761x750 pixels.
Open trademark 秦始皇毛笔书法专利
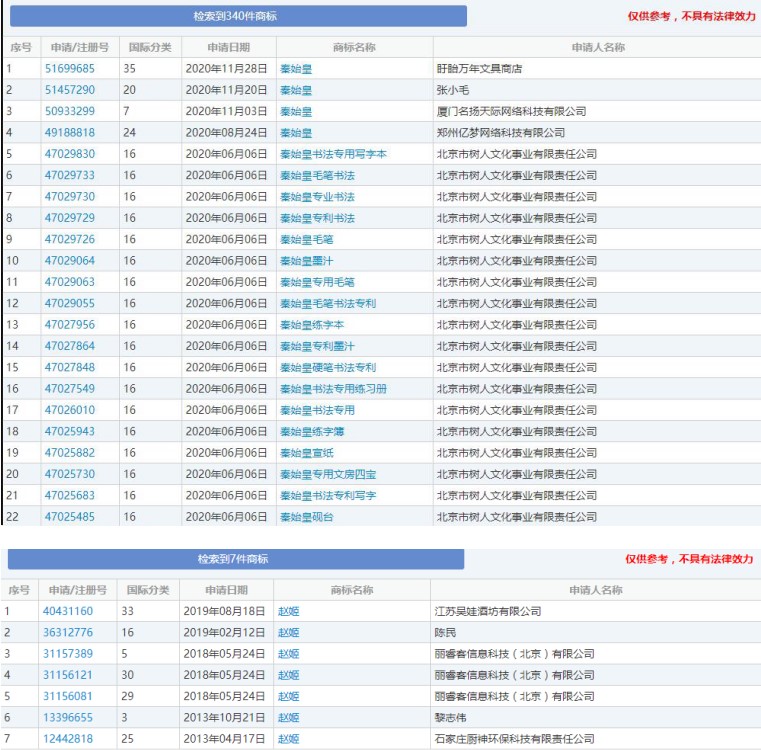[x=328, y=304]
